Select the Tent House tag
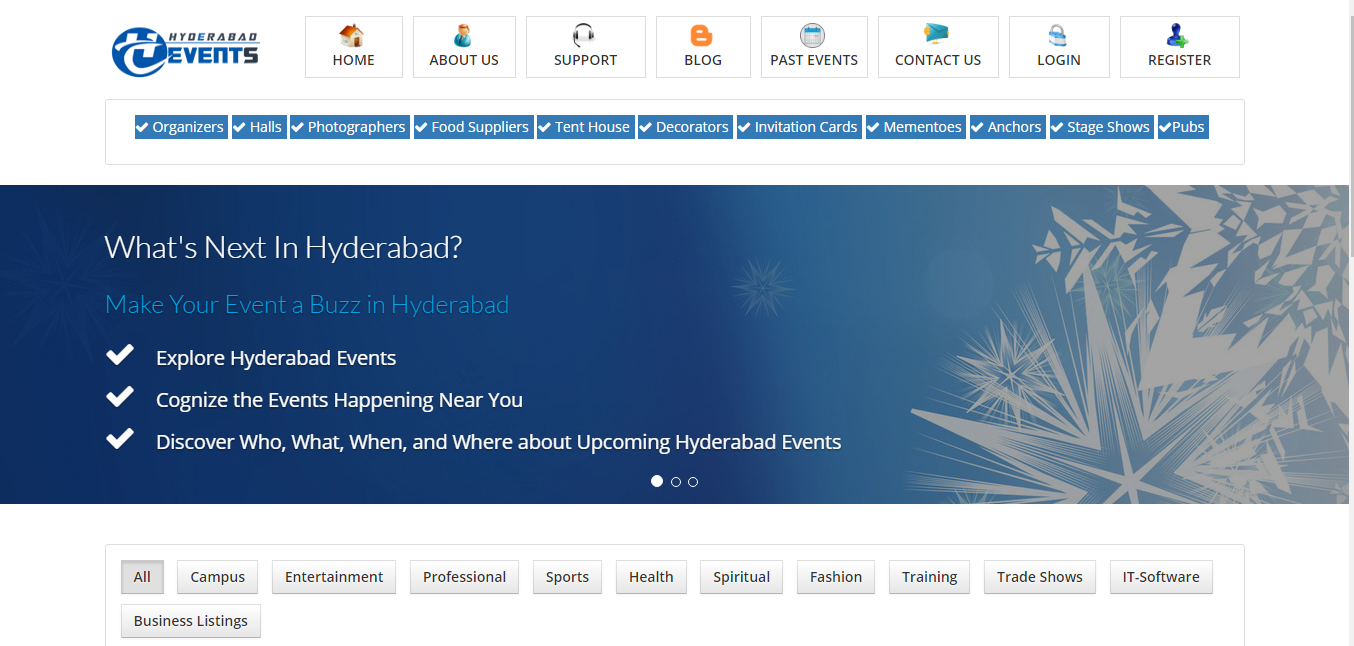The width and height of the screenshot is (1354, 646). pyautogui.click(x=585, y=127)
